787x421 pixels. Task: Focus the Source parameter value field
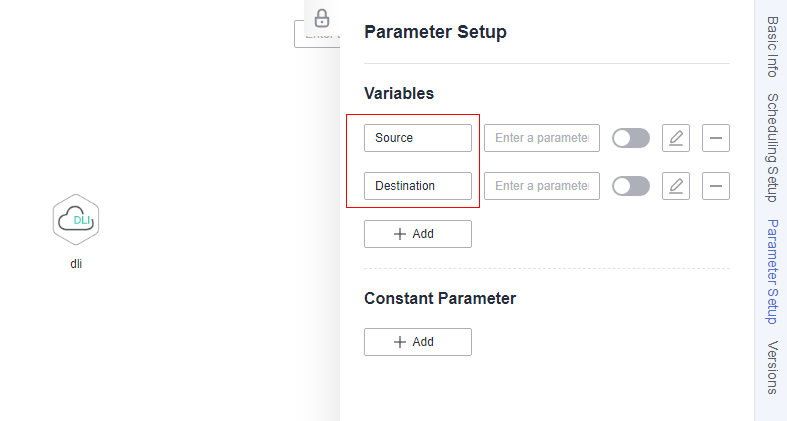[x=541, y=138]
